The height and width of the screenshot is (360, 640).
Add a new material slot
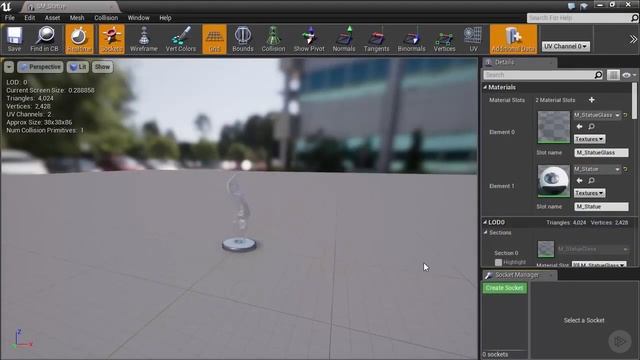coord(591,100)
